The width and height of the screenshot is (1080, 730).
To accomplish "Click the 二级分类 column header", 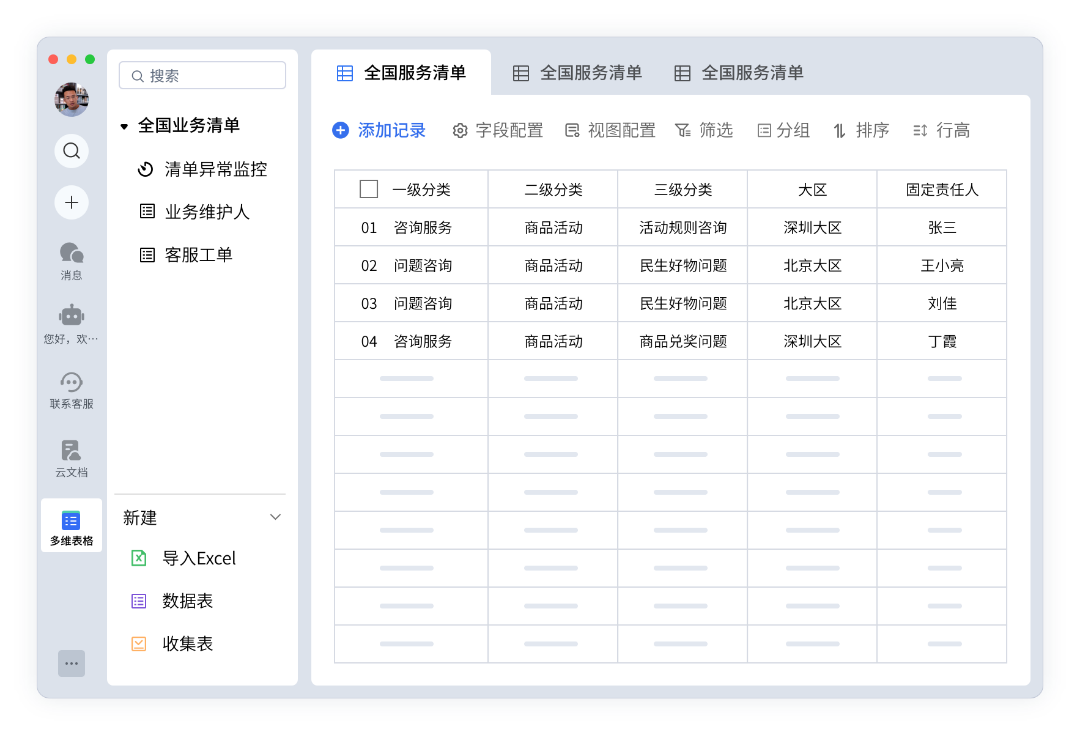I will click(553, 189).
